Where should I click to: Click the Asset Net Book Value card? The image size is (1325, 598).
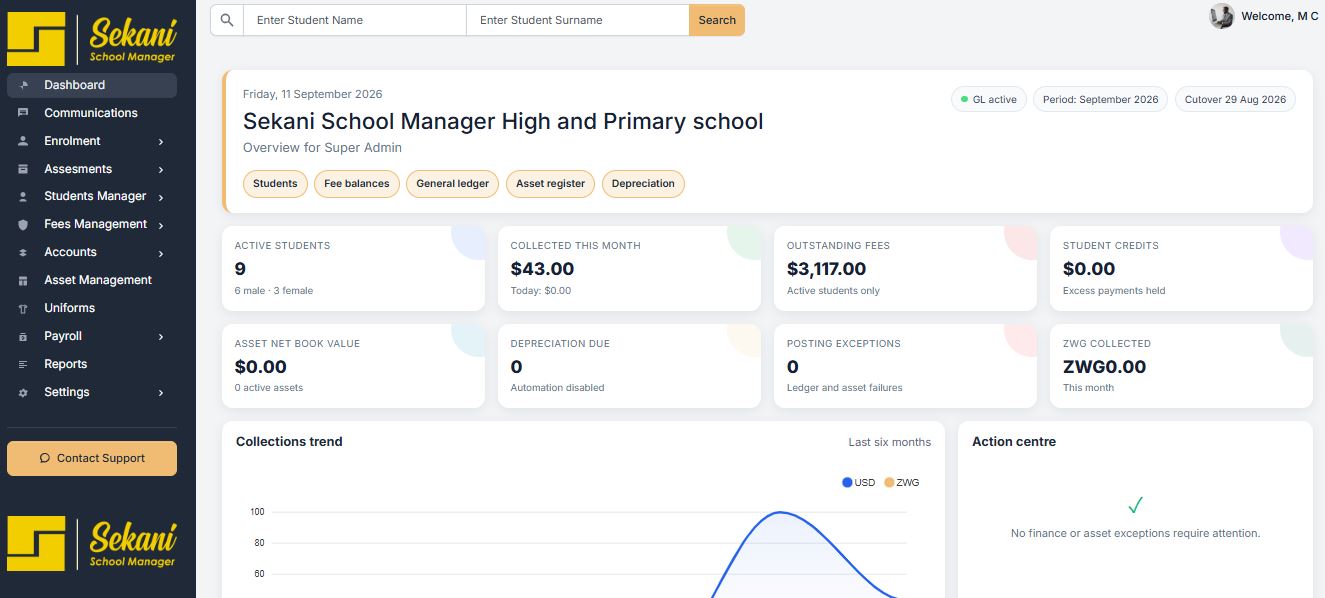[353, 366]
